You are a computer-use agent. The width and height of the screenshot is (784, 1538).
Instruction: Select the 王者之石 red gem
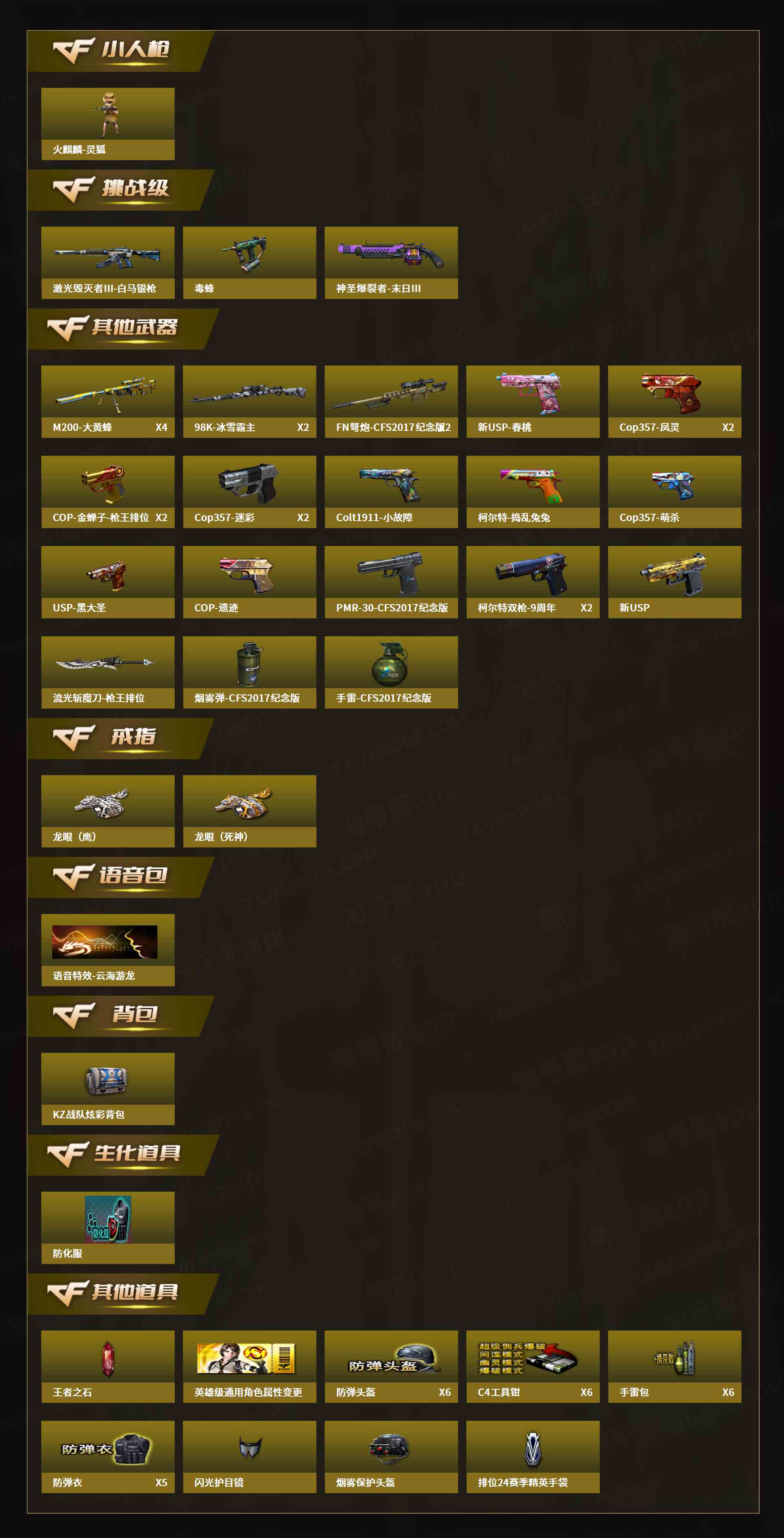click(107, 1366)
